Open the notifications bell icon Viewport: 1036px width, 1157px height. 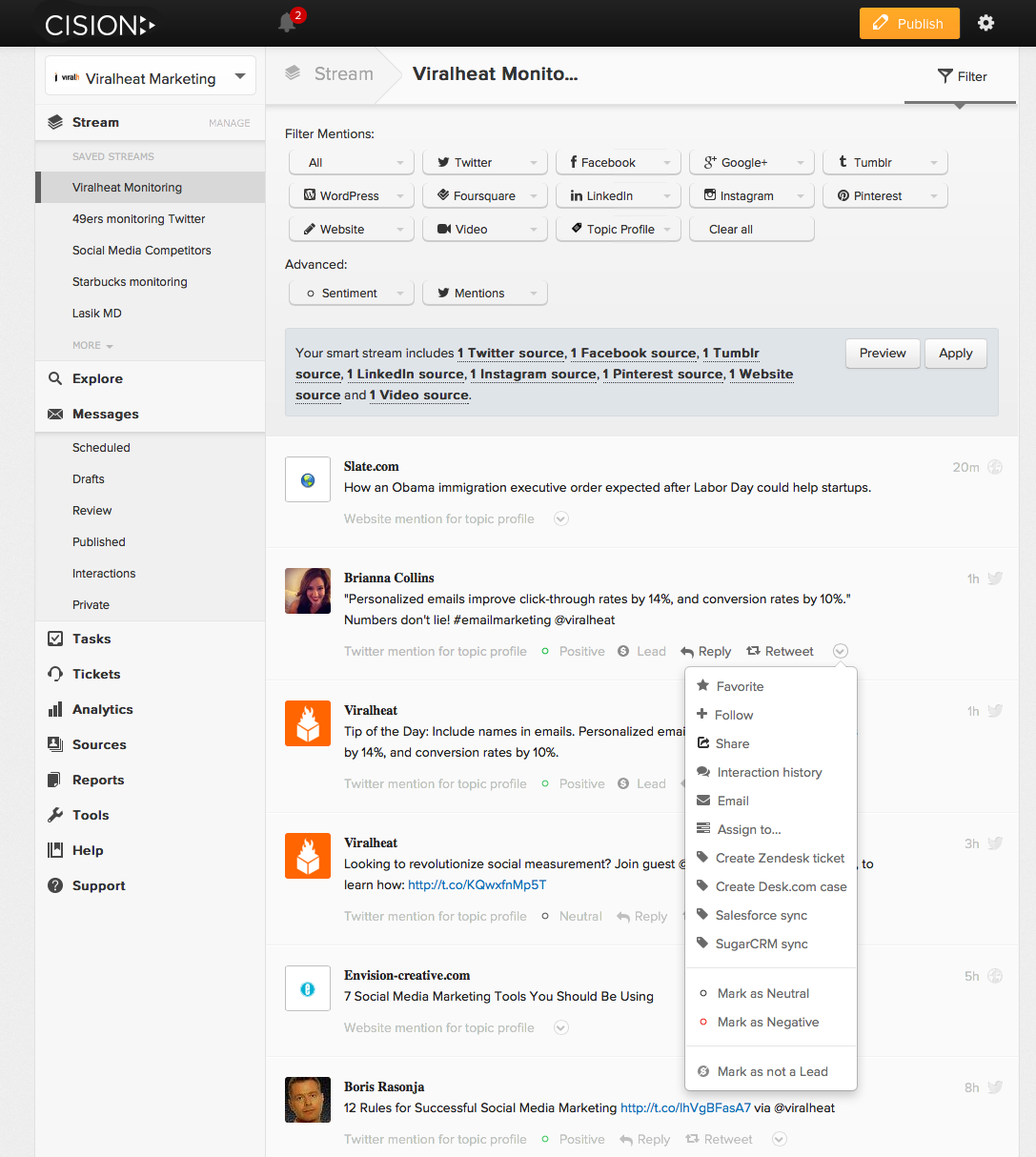pyautogui.click(x=287, y=23)
